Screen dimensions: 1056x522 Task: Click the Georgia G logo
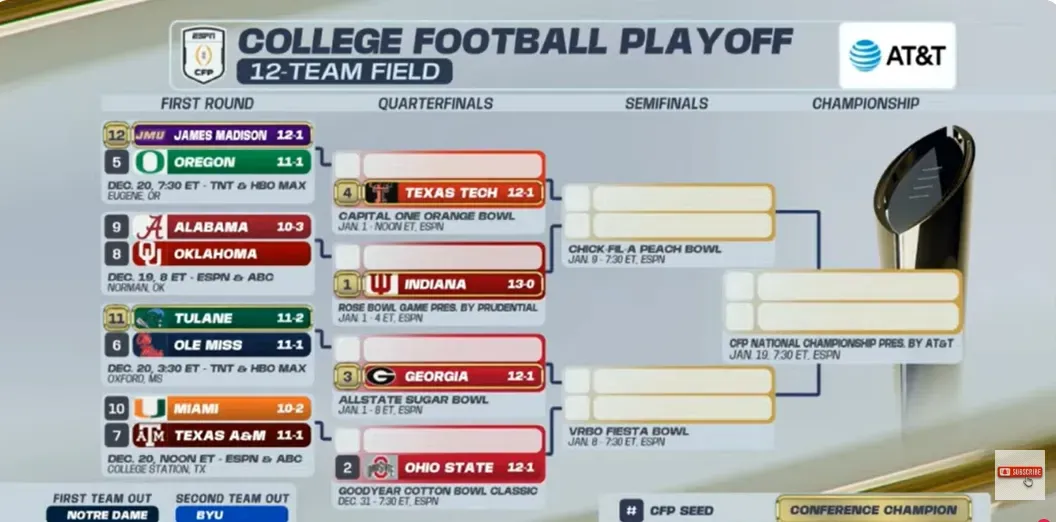click(x=381, y=377)
